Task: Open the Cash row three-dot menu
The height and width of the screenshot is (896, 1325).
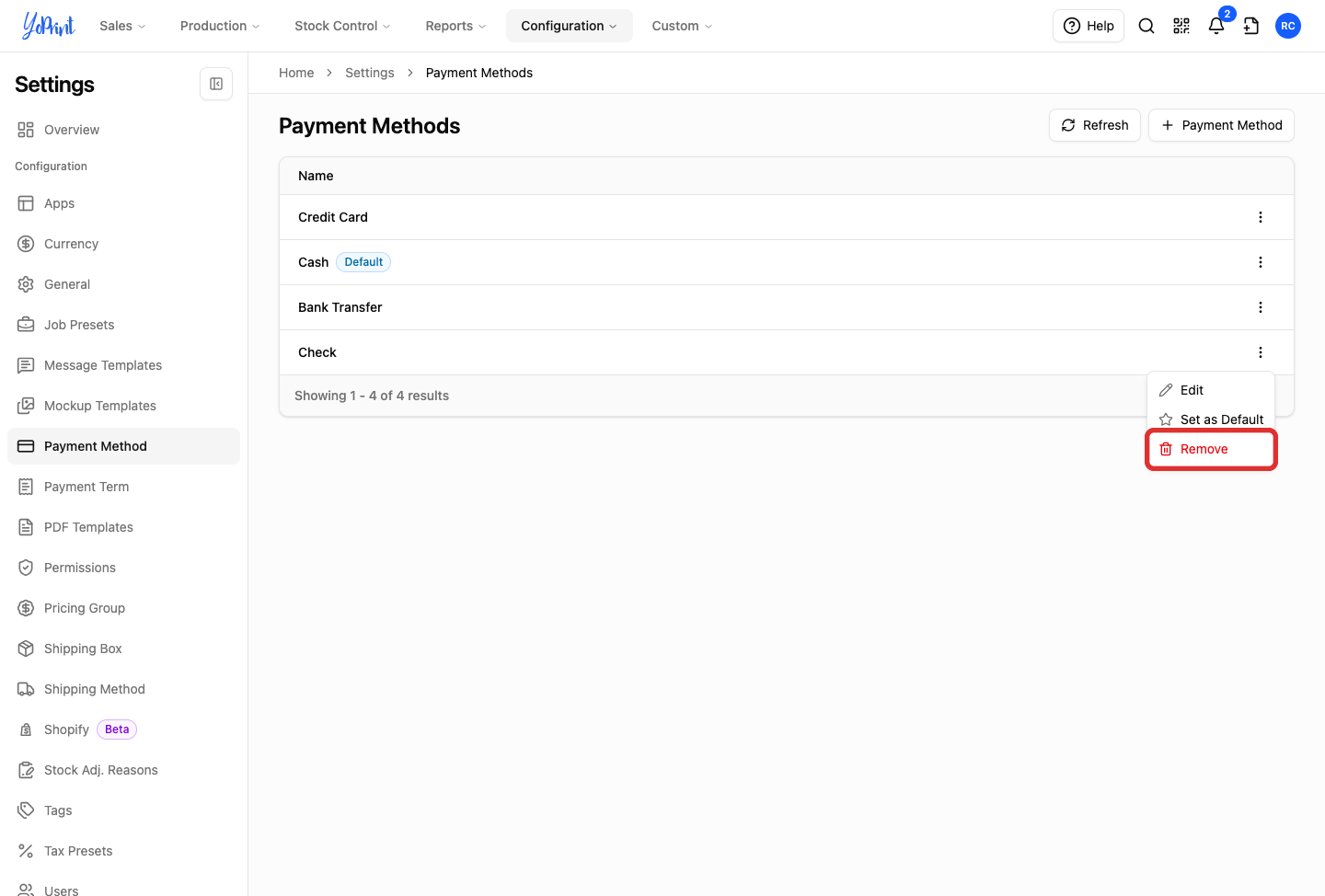Action: pyautogui.click(x=1261, y=262)
